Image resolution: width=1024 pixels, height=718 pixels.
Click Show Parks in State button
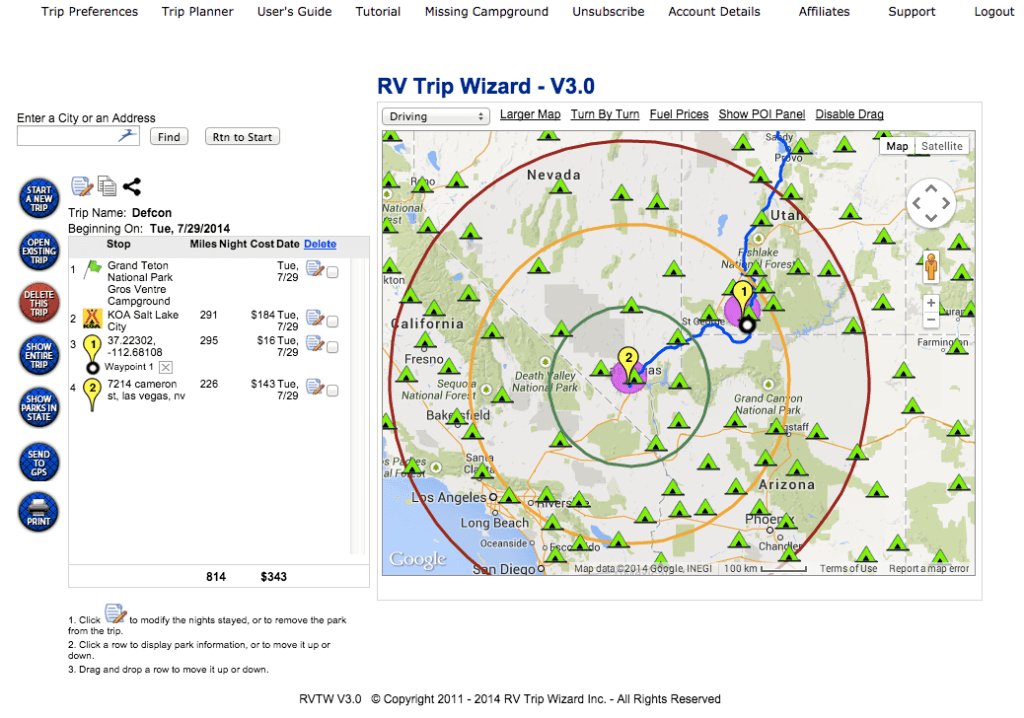[x=39, y=408]
